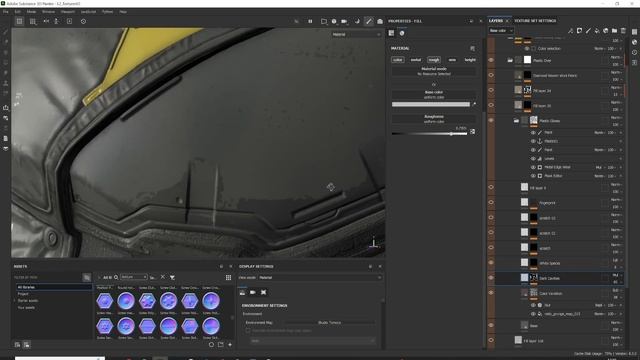Image resolution: width=640 pixels, height=360 pixels.
Task: Click the camera settings icon in Display Settings
Action: (x=253, y=292)
